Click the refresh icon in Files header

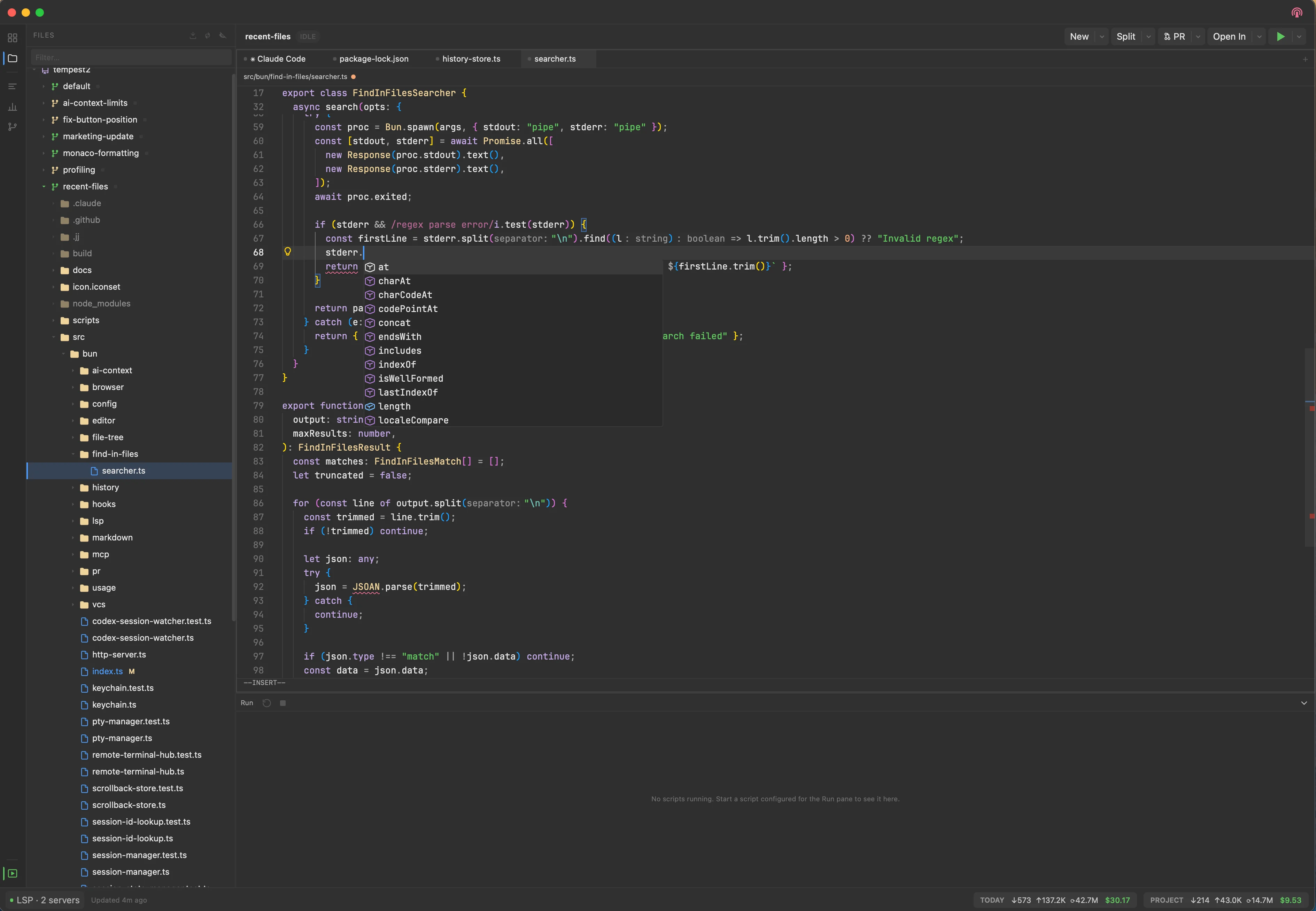pos(208,36)
